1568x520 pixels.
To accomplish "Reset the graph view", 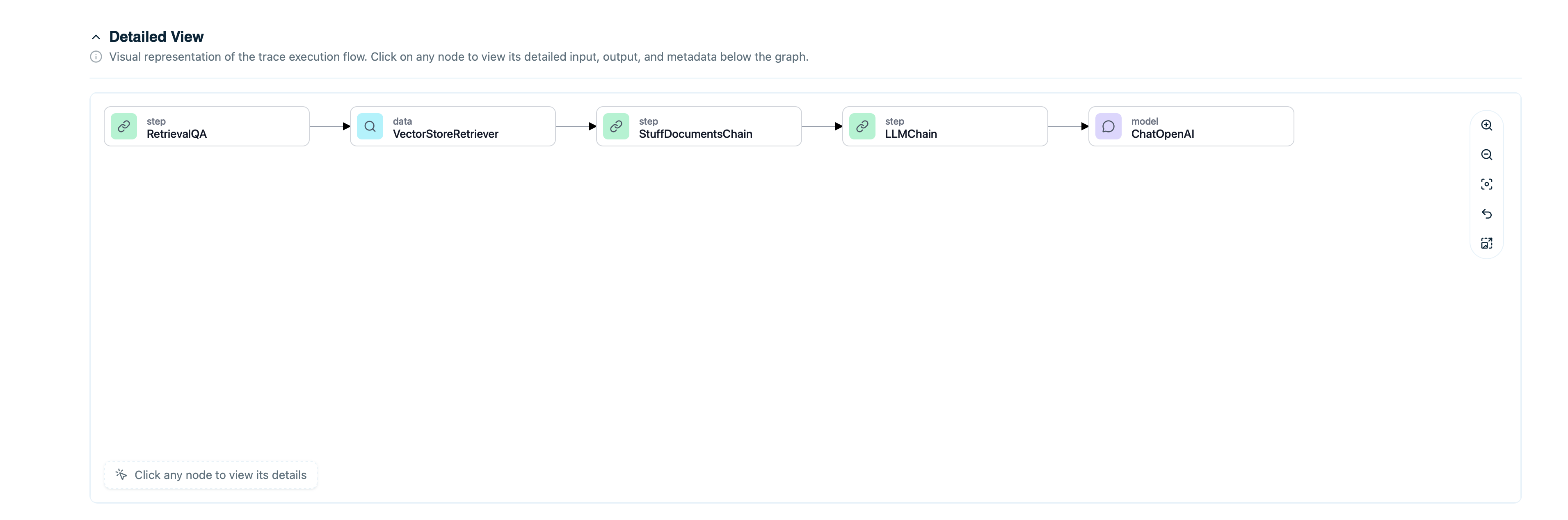I will [1487, 214].
